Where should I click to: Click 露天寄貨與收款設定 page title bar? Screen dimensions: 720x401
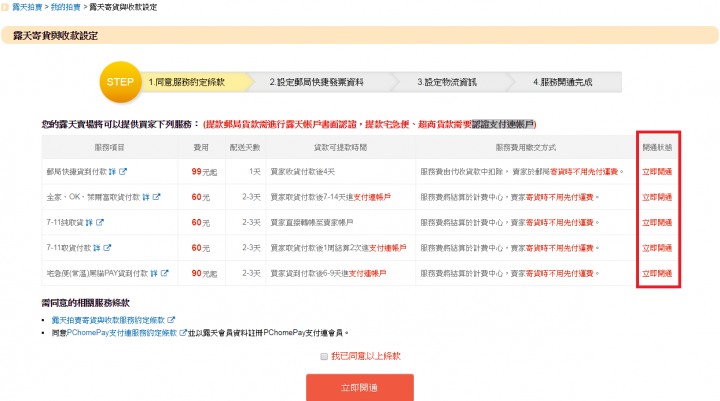(360, 35)
